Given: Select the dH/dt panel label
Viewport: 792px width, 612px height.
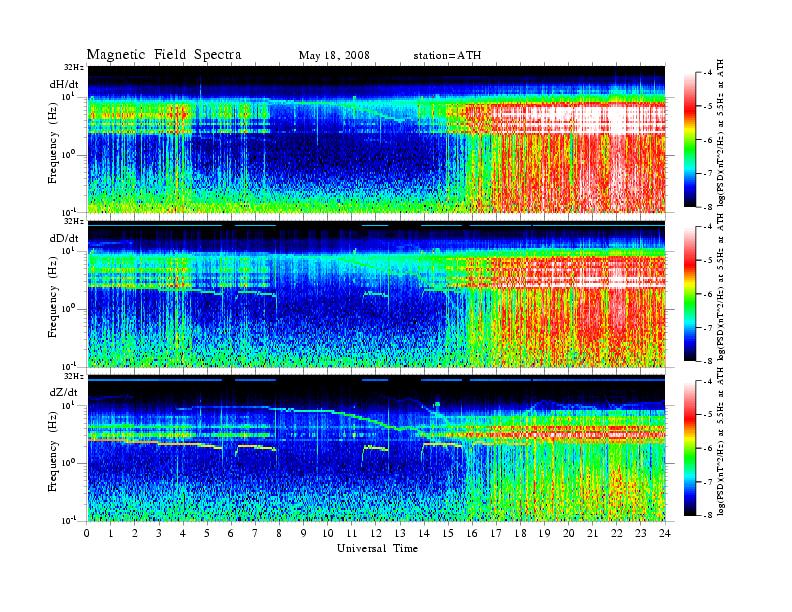Looking at the screenshot, I should pos(64,84).
